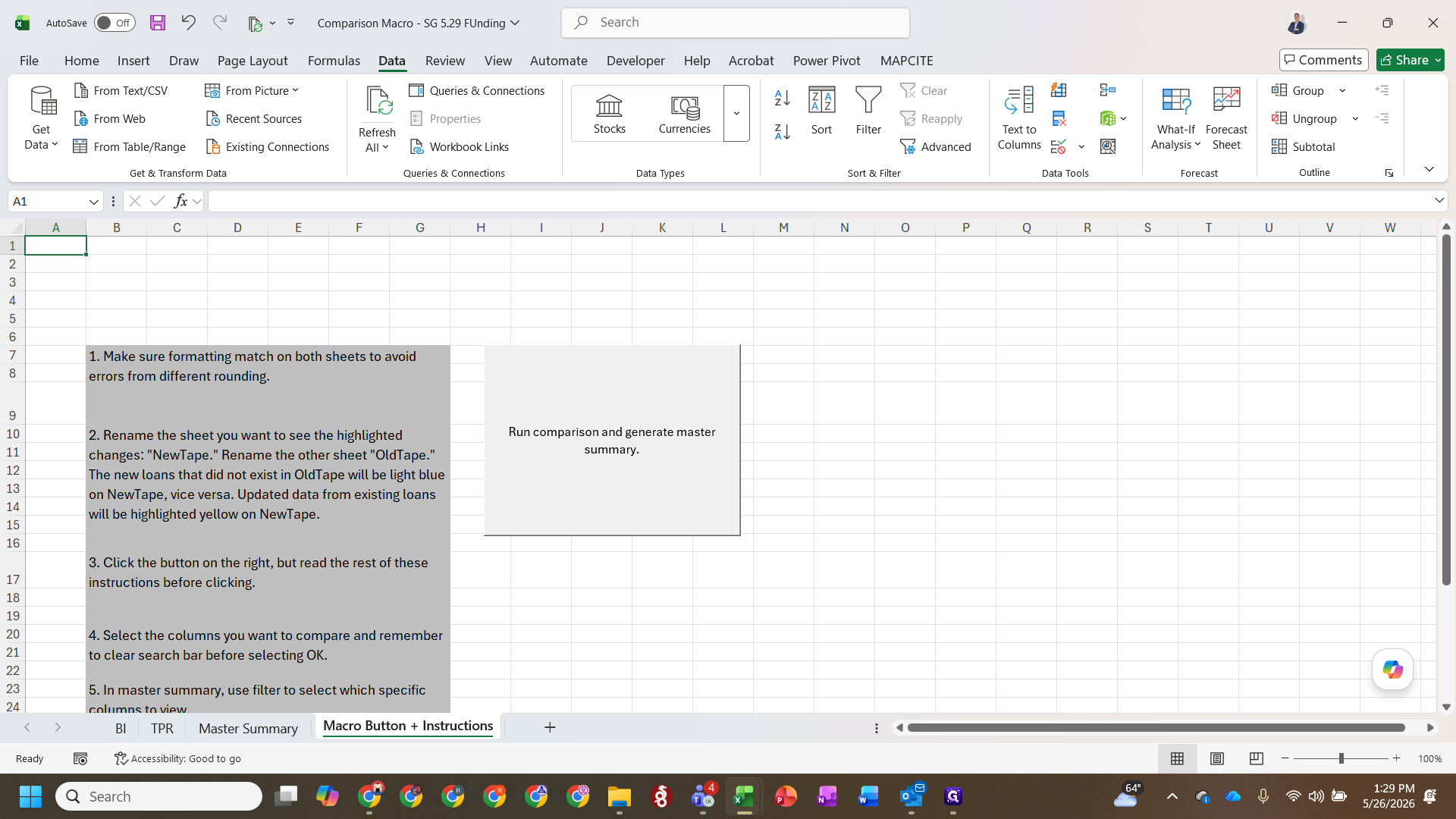This screenshot has width=1456, height=819.
Task: Click the Zoom in plus button
Action: (x=1396, y=758)
